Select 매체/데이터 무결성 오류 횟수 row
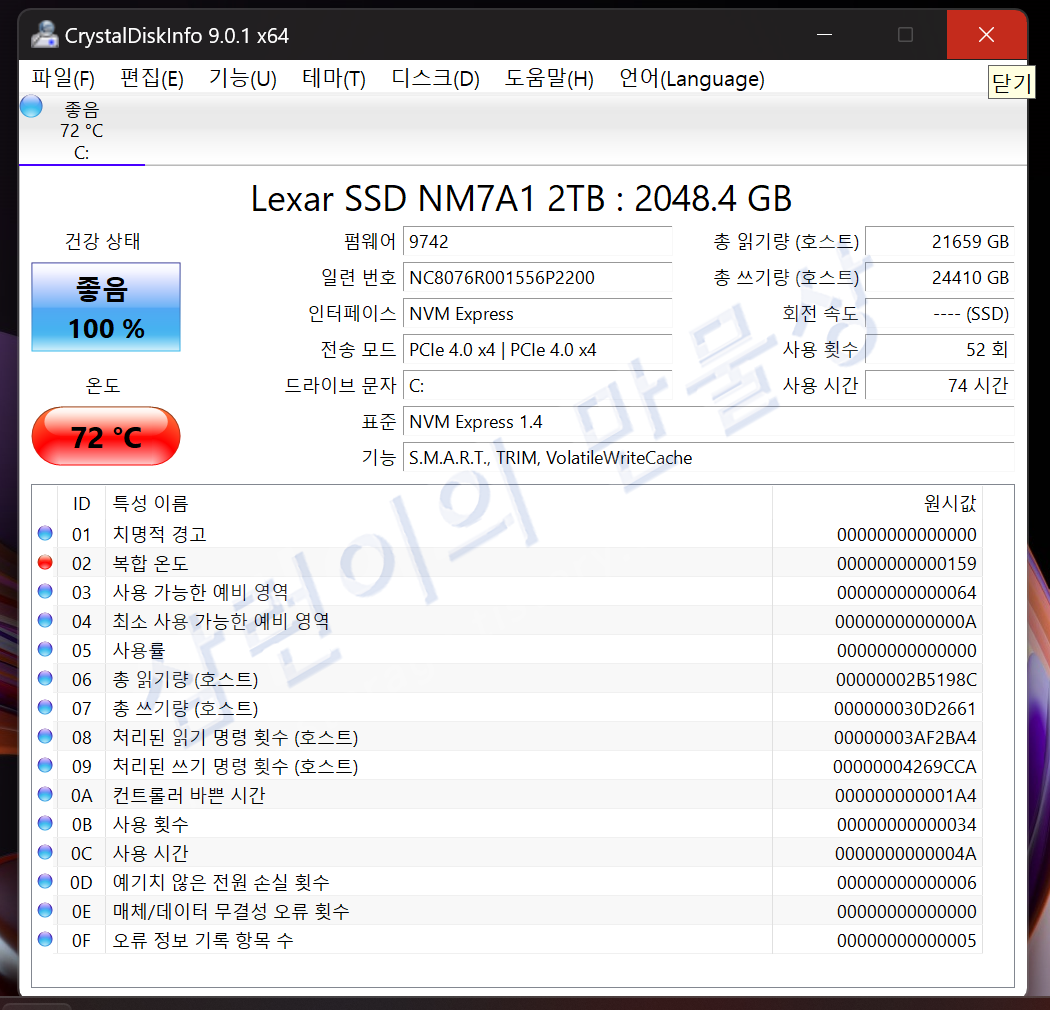 click(x=508, y=911)
